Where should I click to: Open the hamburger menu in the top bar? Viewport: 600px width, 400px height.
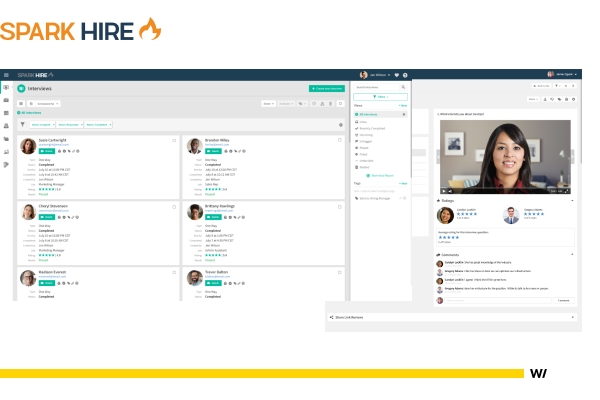[6, 75]
